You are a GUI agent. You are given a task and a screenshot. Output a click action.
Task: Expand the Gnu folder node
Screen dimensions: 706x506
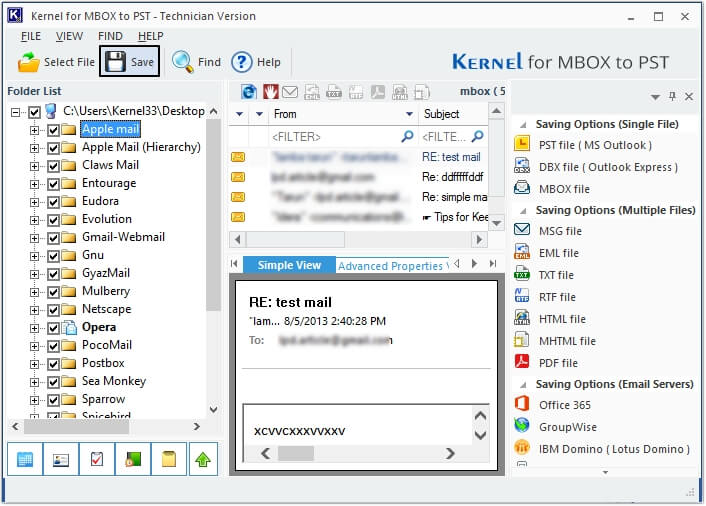click(34, 256)
